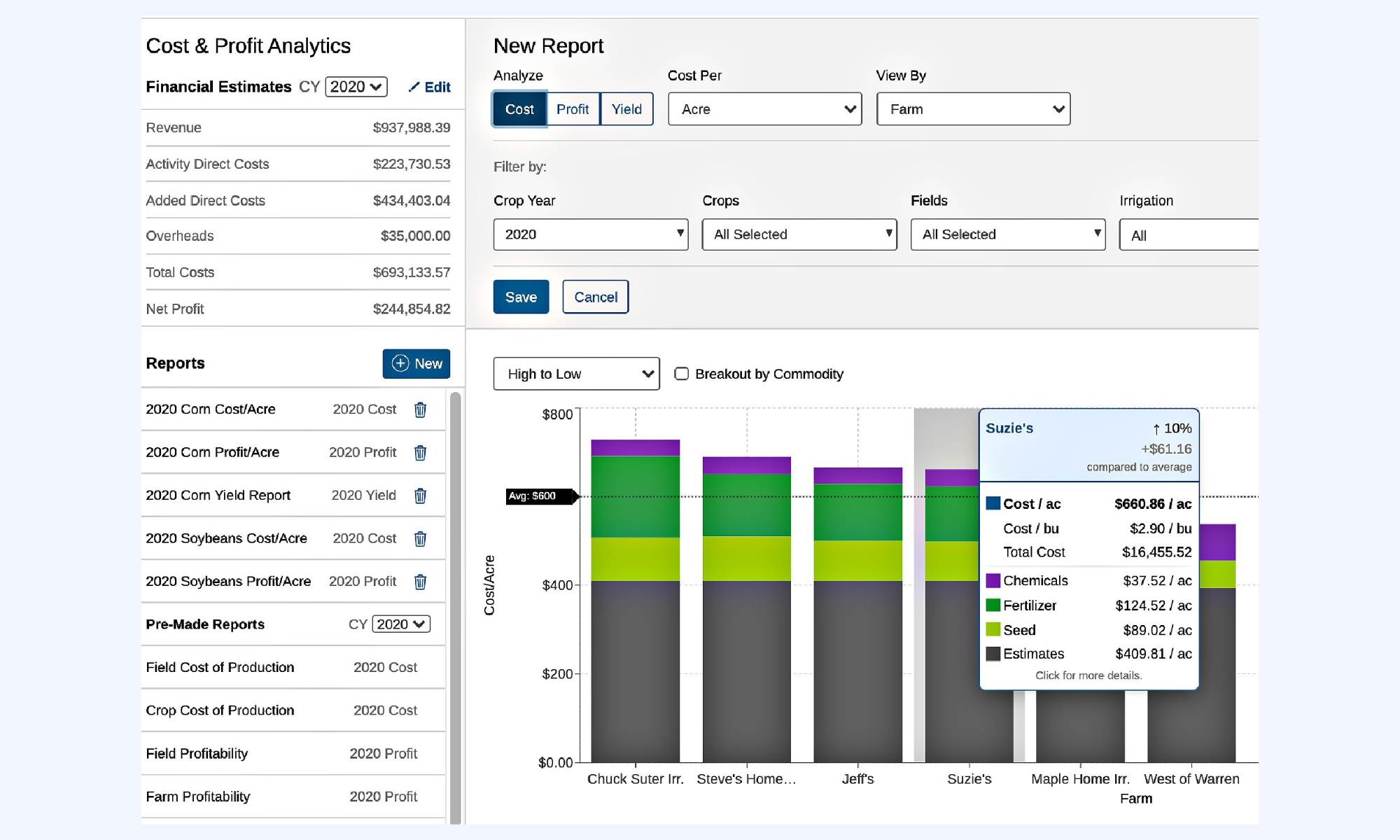Image resolution: width=1400 pixels, height=840 pixels.
Task: Enable Breakout by Commodity checkbox
Action: pyautogui.click(x=681, y=374)
